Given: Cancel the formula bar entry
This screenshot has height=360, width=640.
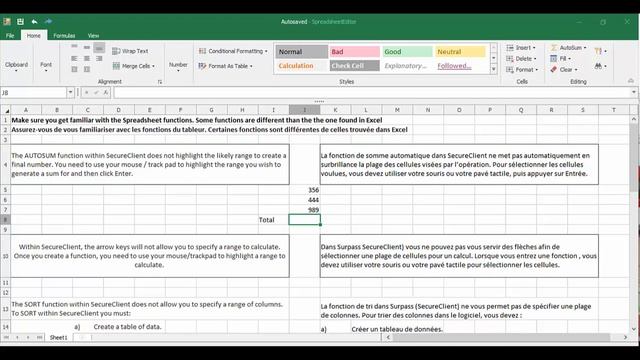Looking at the screenshot, I should click(x=87, y=93).
